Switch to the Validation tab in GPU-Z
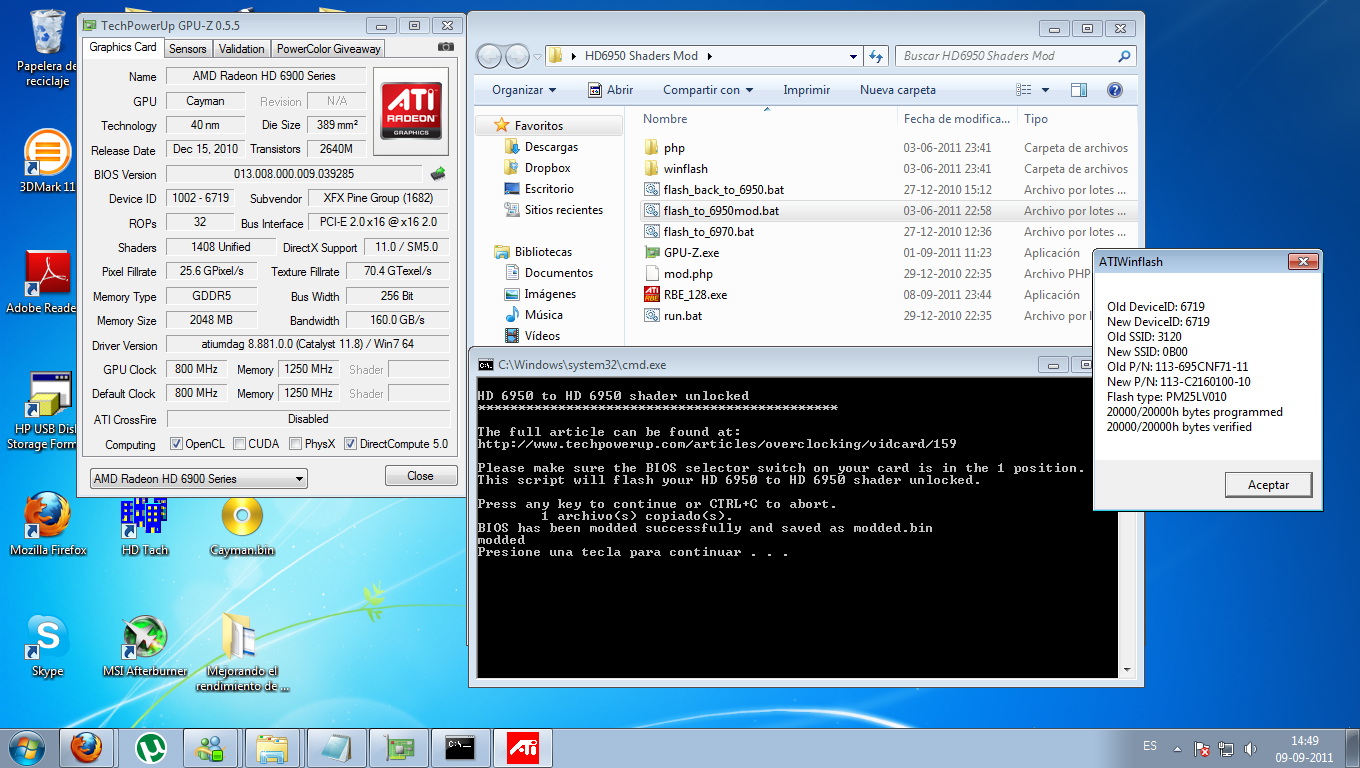Screen dimensions: 1360x768 tap(242, 48)
